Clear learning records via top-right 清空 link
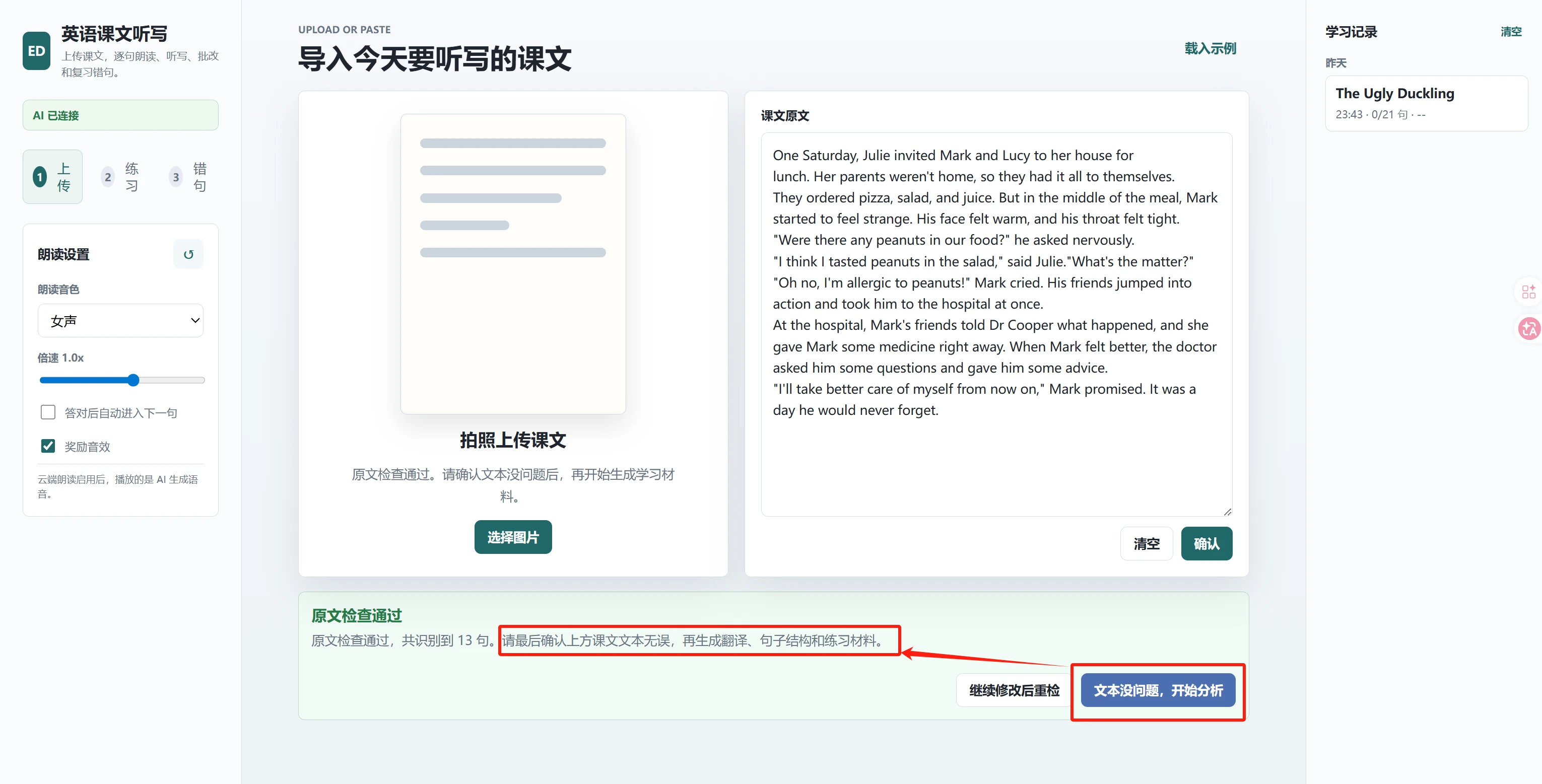 pyautogui.click(x=1511, y=32)
